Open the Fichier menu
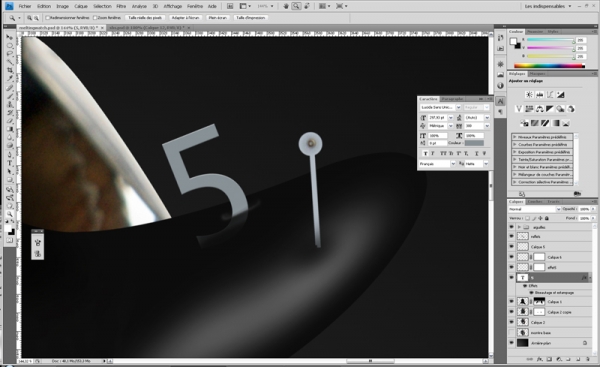The width and height of the screenshot is (600, 367). 25,6
